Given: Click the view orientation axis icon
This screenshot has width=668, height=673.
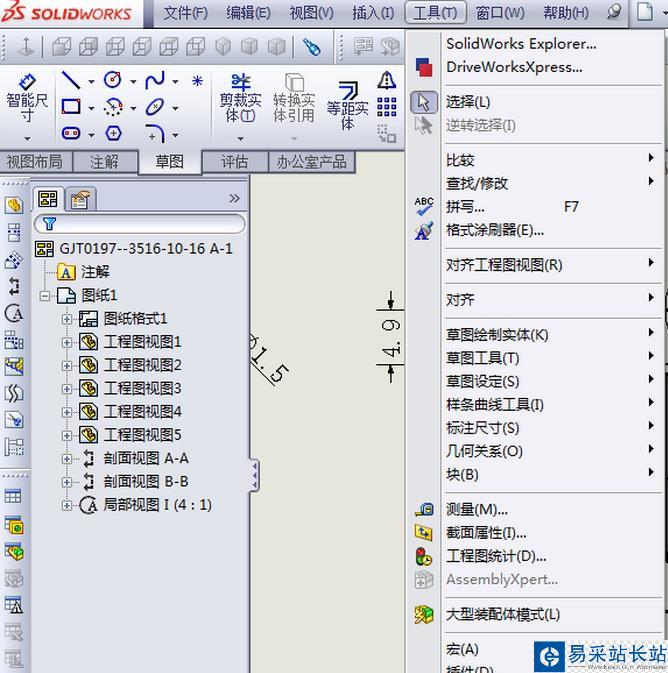Looking at the screenshot, I should [x=25, y=46].
